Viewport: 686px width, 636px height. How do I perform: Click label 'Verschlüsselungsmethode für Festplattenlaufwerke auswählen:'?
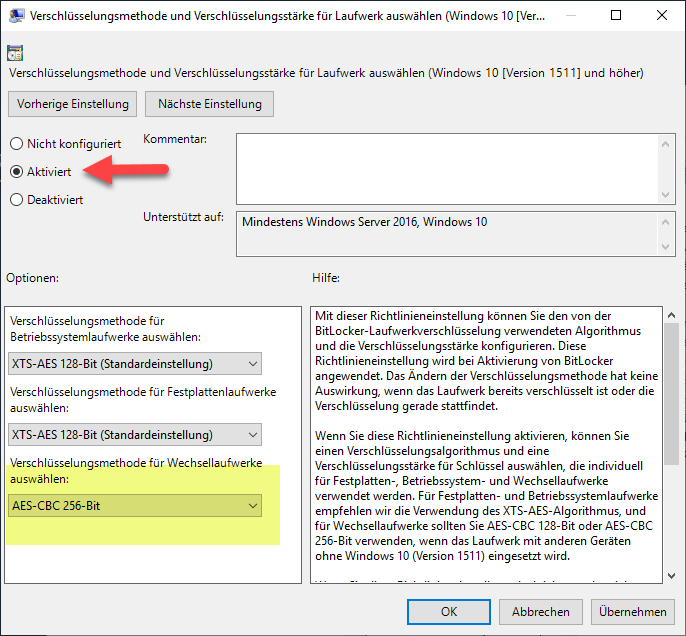143,400
